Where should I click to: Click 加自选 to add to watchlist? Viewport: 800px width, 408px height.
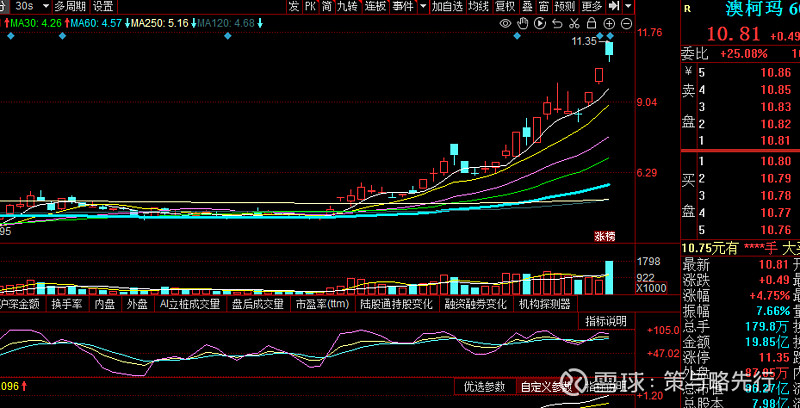click(445, 6)
